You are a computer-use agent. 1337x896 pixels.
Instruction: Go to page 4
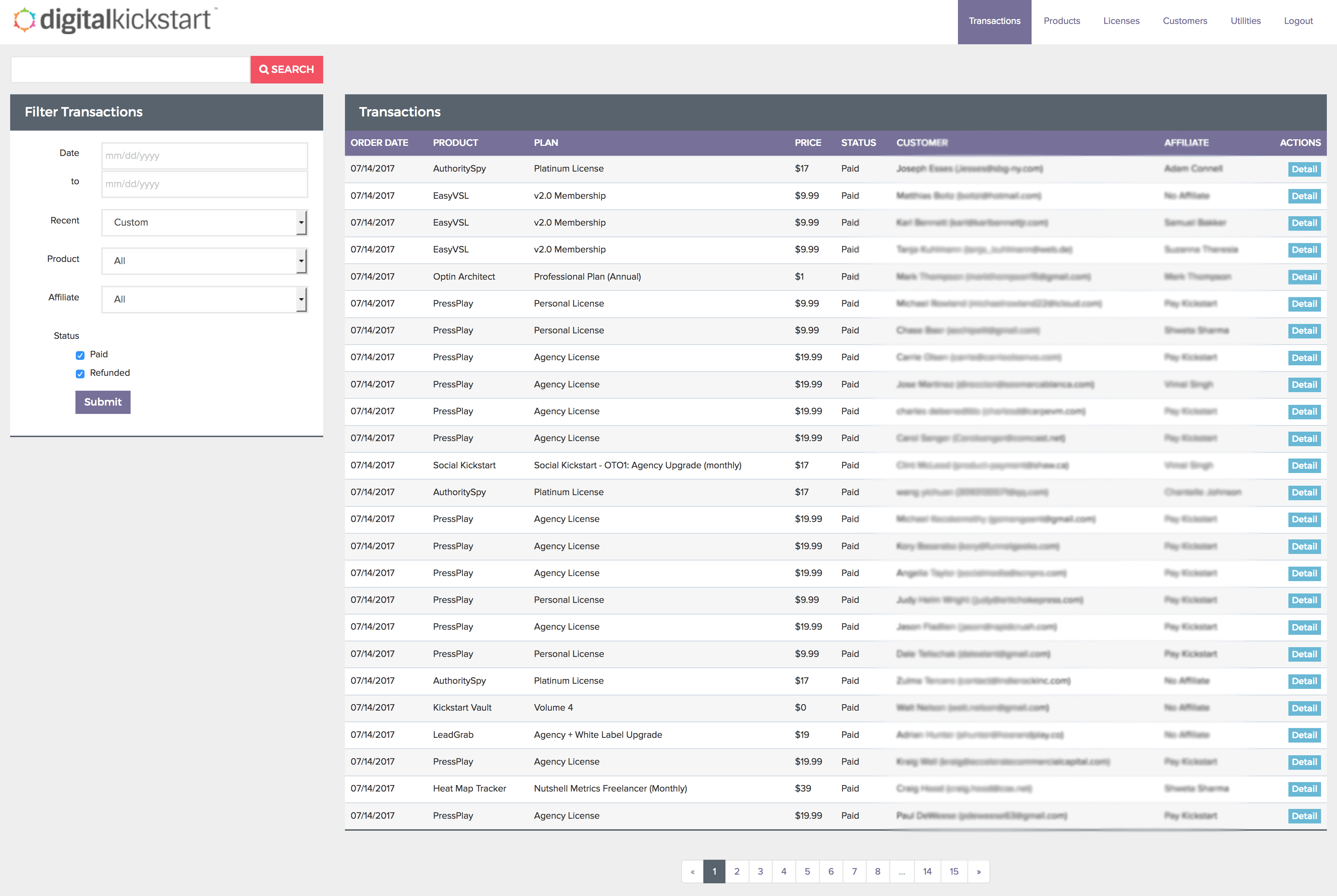(784, 871)
